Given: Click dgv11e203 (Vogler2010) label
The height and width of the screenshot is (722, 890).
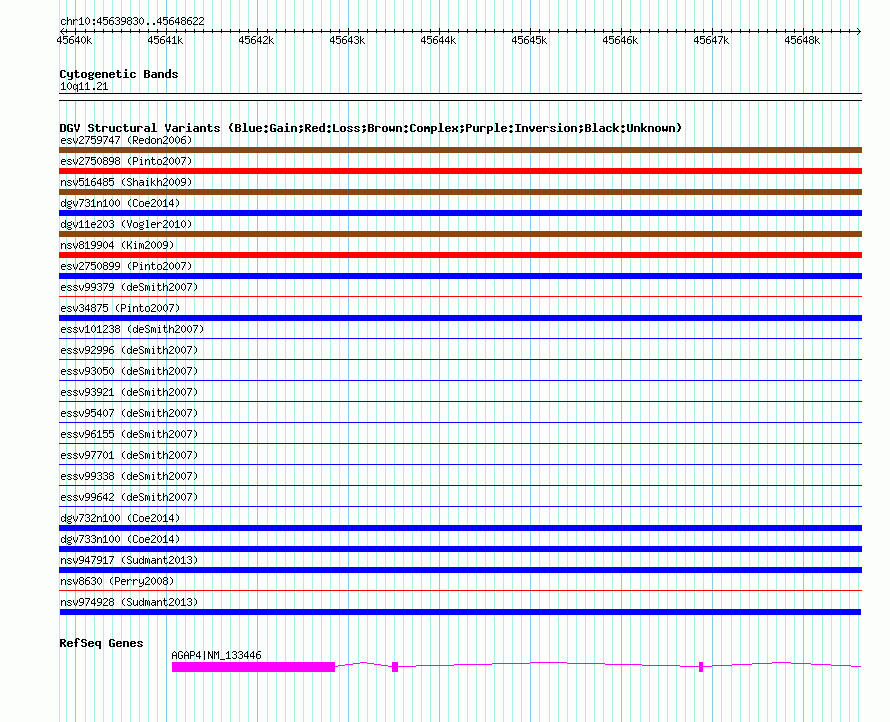Looking at the screenshot, I should click(x=126, y=224).
